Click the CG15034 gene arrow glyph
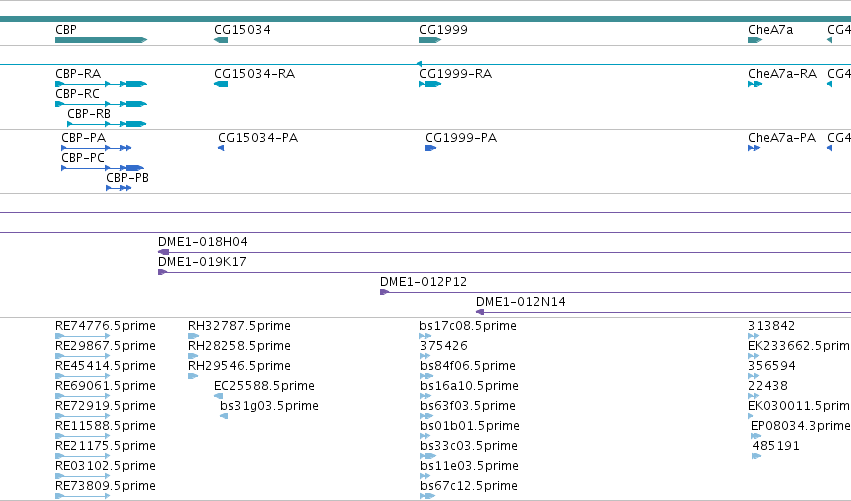The image size is (851, 501). click(221, 40)
